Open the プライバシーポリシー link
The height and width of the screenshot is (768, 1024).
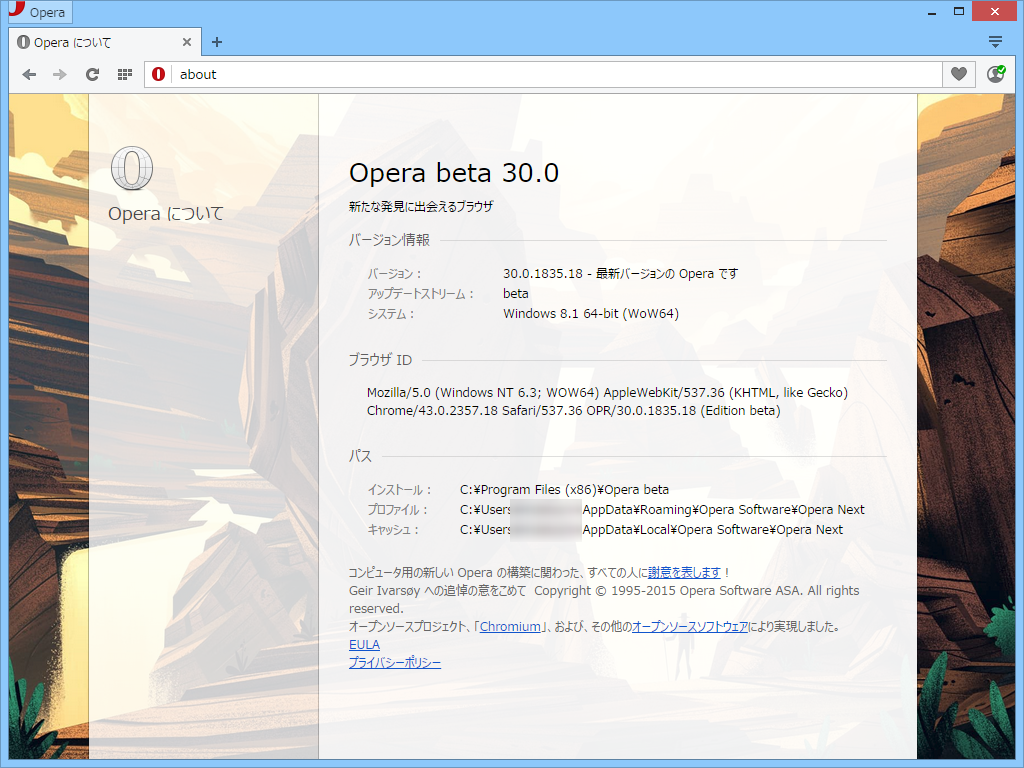(x=393, y=662)
